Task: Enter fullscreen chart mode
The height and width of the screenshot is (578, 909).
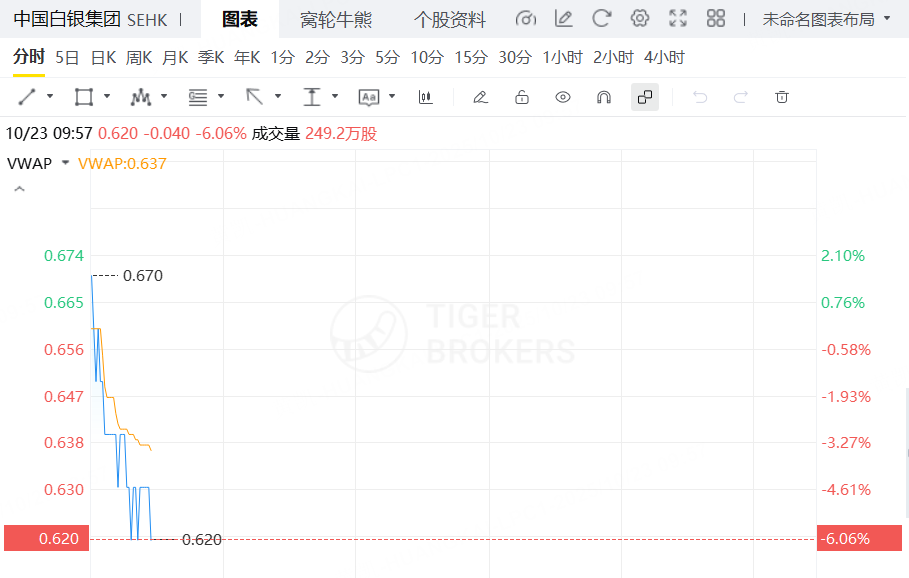Action: pos(678,19)
